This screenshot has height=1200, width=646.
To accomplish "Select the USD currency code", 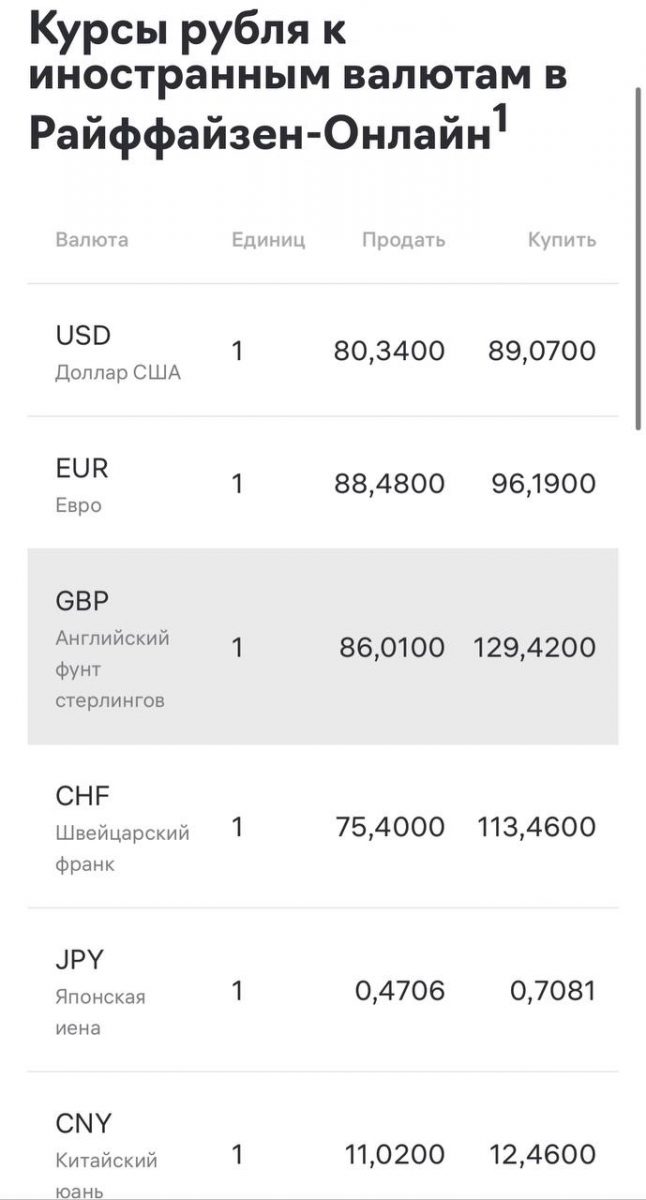I will tap(83, 336).
